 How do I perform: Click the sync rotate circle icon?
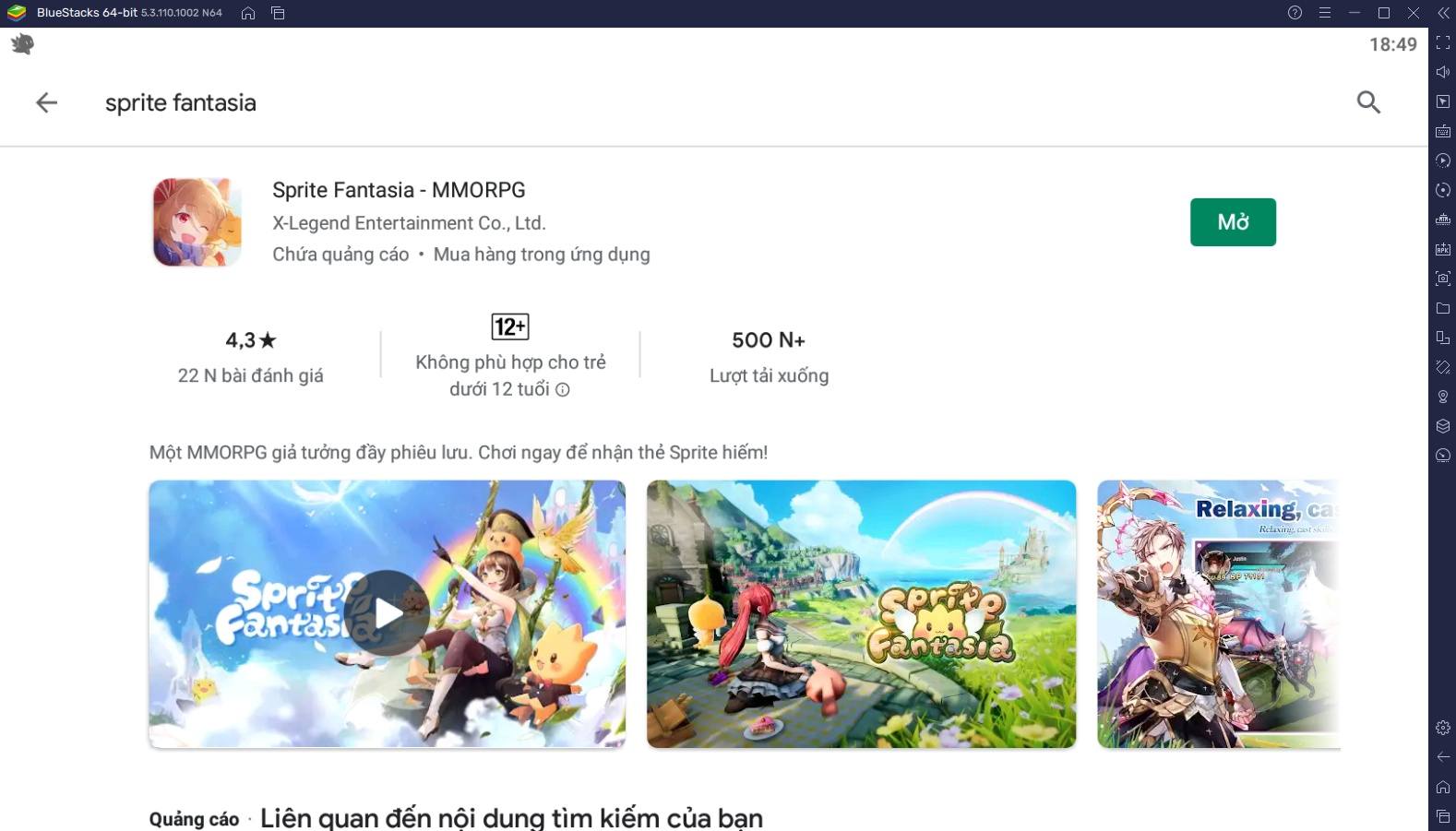[x=1443, y=190]
